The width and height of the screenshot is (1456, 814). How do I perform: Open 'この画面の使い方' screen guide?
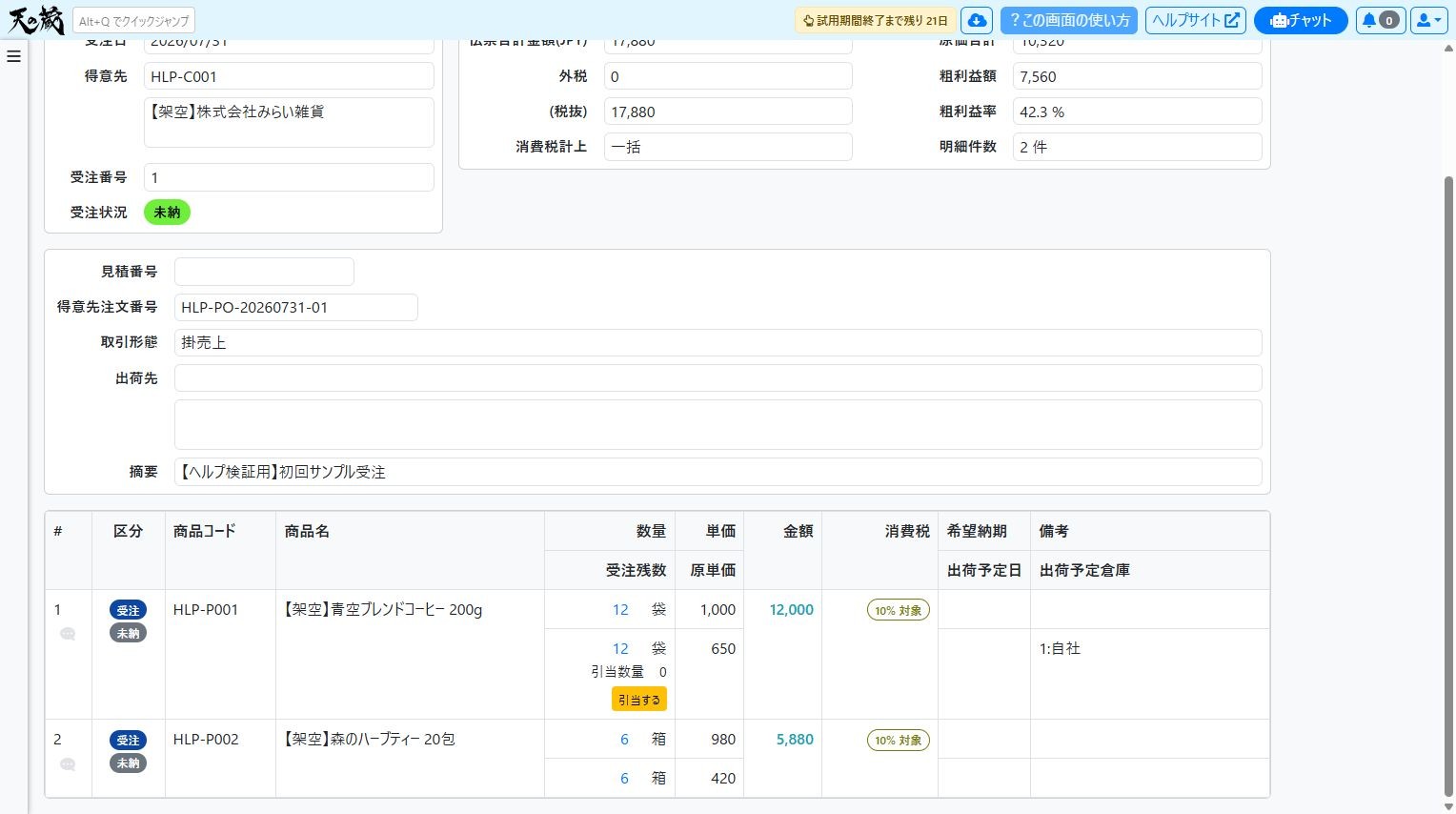point(1069,20)
